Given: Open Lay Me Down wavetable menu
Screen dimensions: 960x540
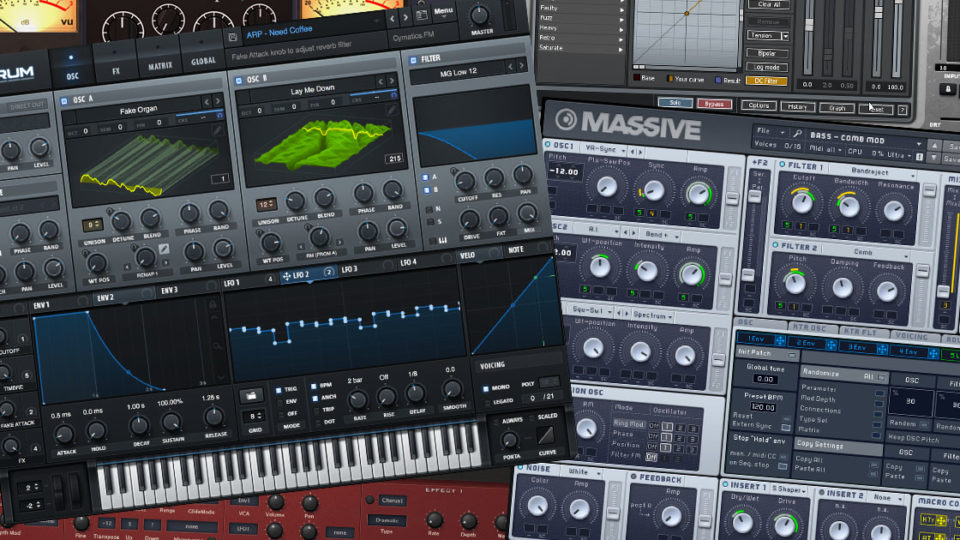Looking at the screenshot, I should click(x=312, y=90).
